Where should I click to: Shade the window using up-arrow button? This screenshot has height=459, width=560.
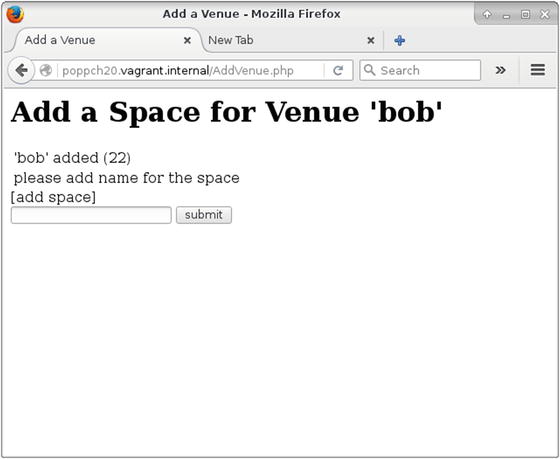(486, 14)
